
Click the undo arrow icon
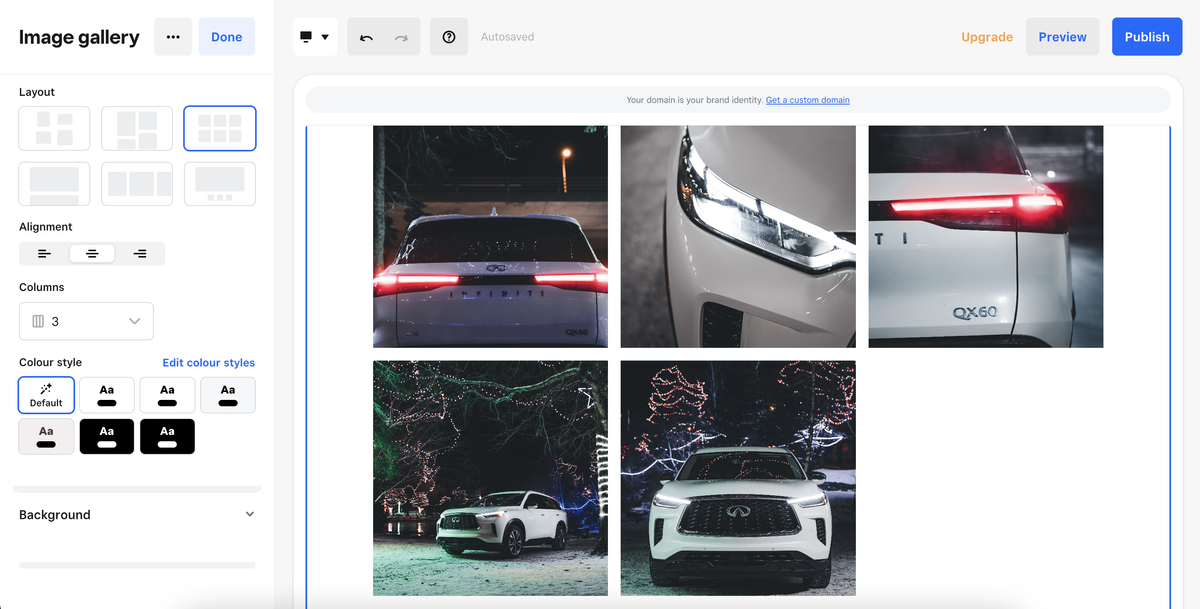tap(366, 36)
